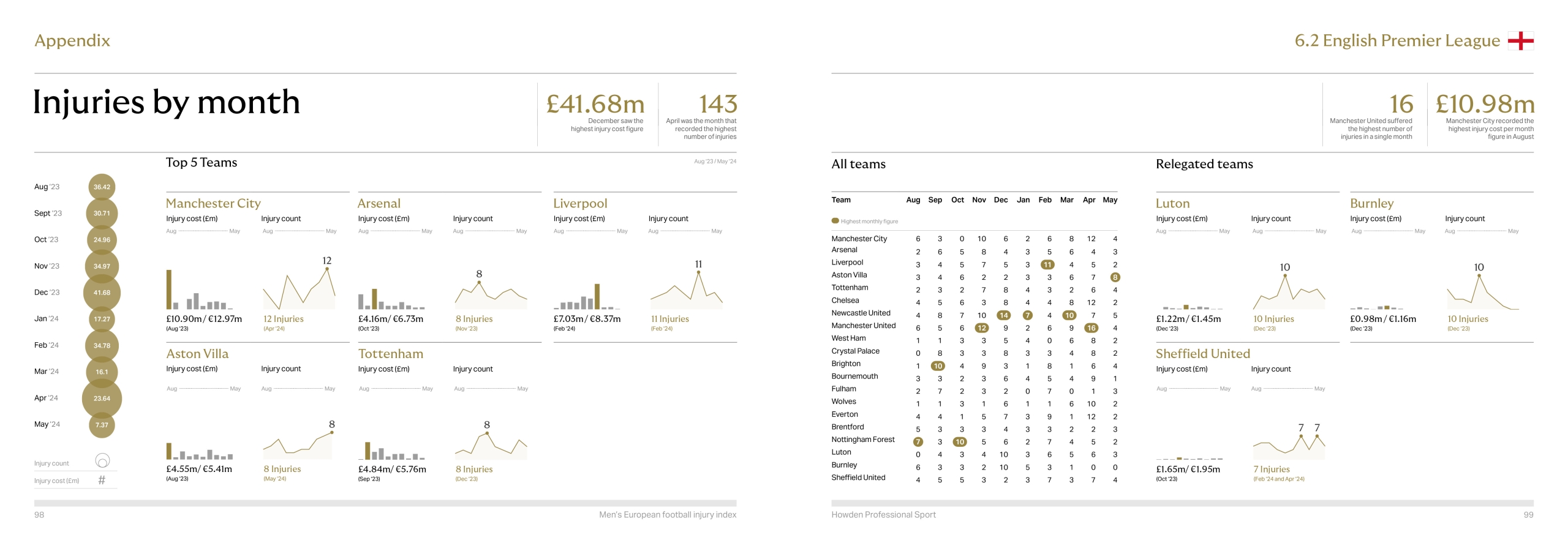Select the May '24 bubble showing 7.37

click(102, 425)
